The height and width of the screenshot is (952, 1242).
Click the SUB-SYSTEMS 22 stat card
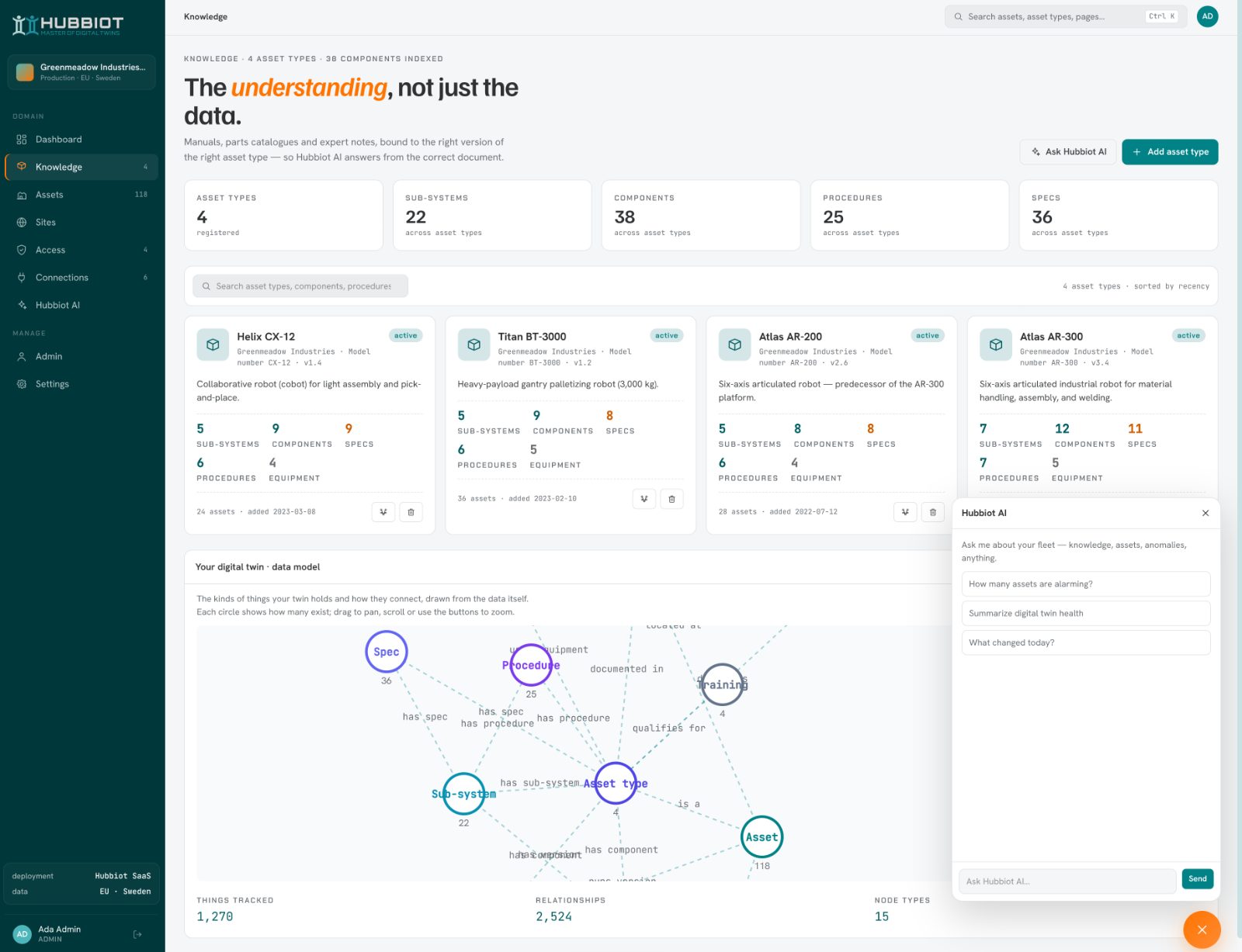492,215
